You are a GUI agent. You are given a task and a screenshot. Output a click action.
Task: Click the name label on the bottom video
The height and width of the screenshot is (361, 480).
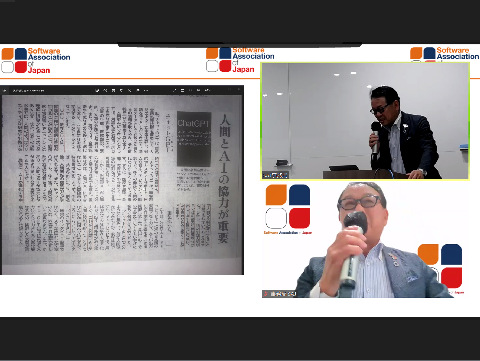click(279, 294)
